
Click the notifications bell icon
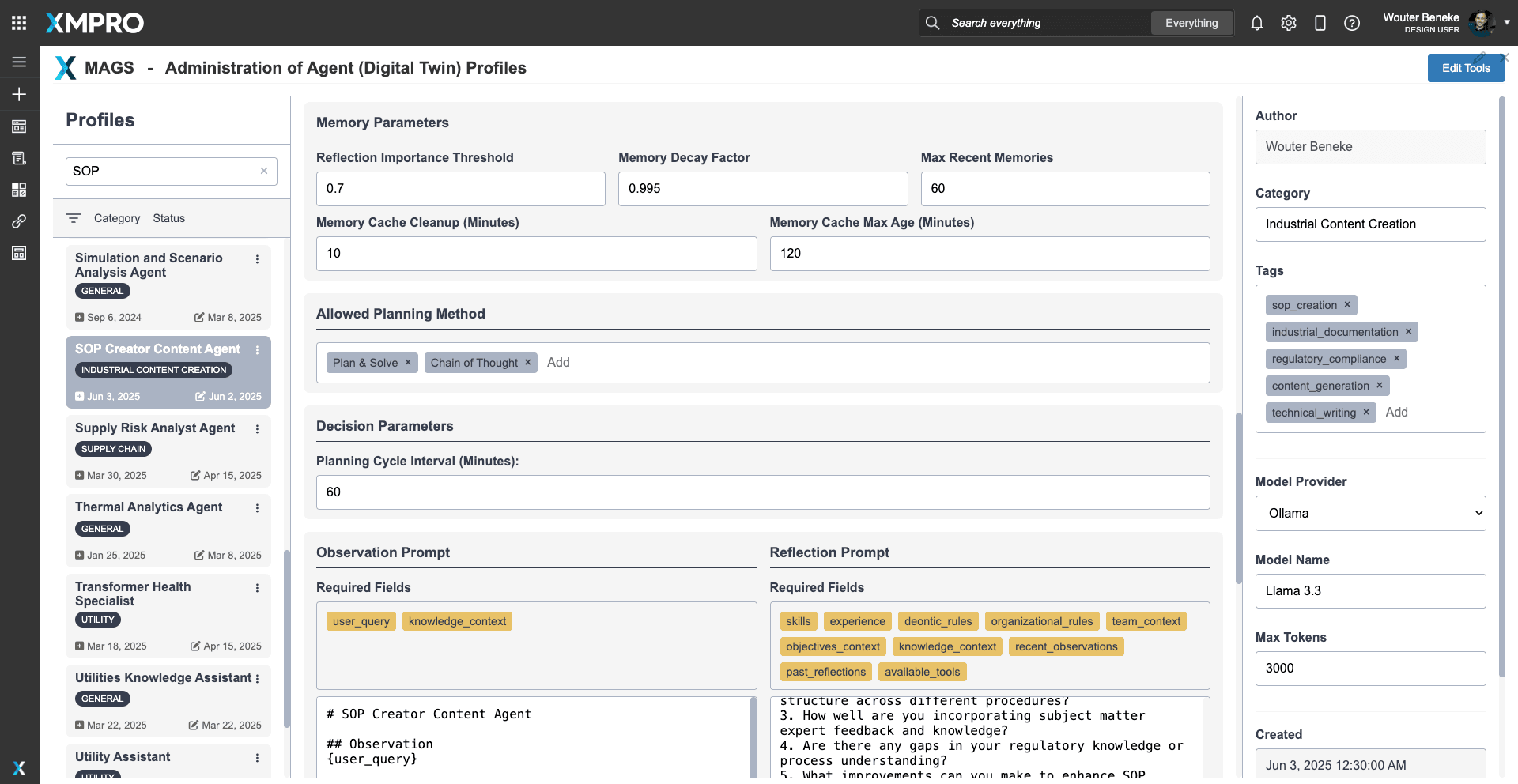tap(1256, 23)
